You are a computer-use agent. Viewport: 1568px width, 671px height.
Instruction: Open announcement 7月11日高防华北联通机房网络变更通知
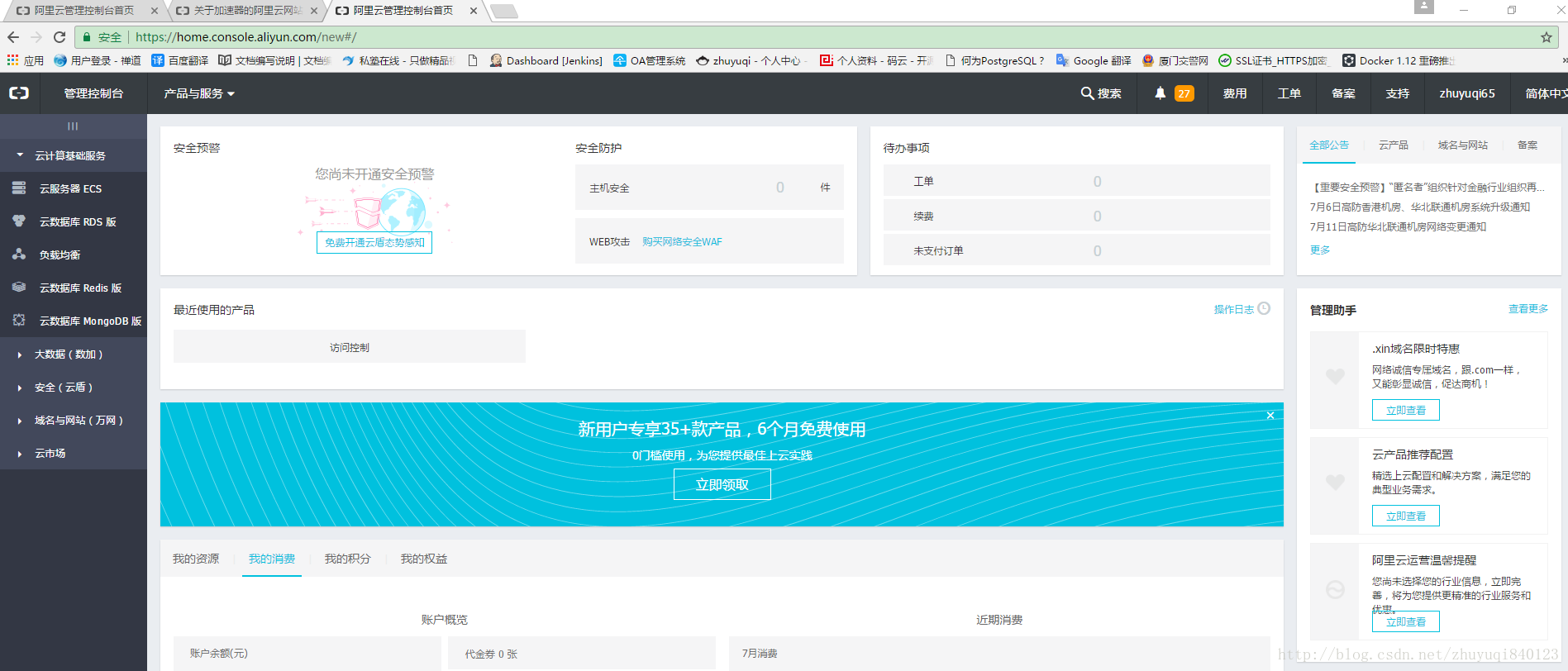[x=1398, y=226]
